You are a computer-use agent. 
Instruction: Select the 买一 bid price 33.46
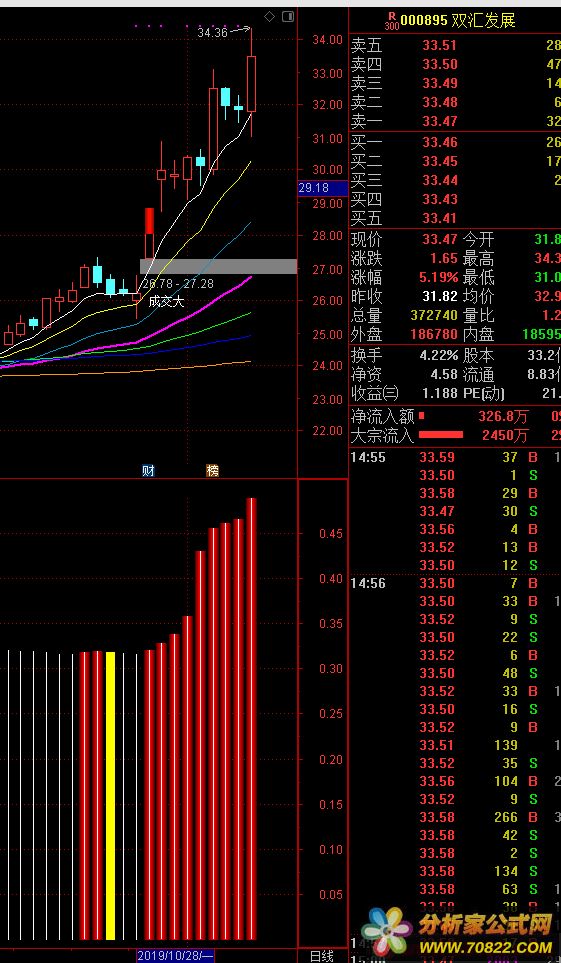[440, 142]
